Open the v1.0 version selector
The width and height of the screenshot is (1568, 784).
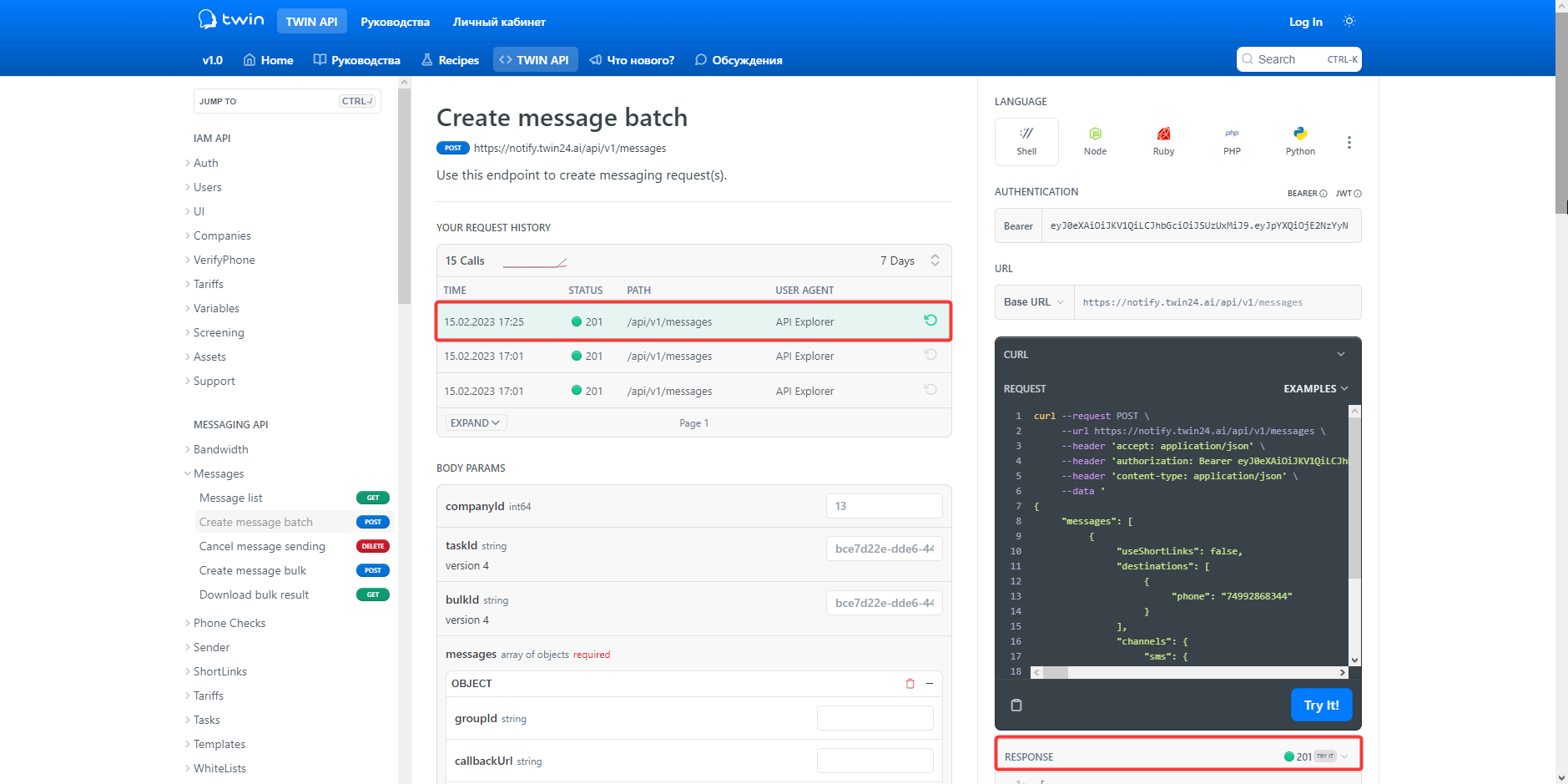click(213, 60)
